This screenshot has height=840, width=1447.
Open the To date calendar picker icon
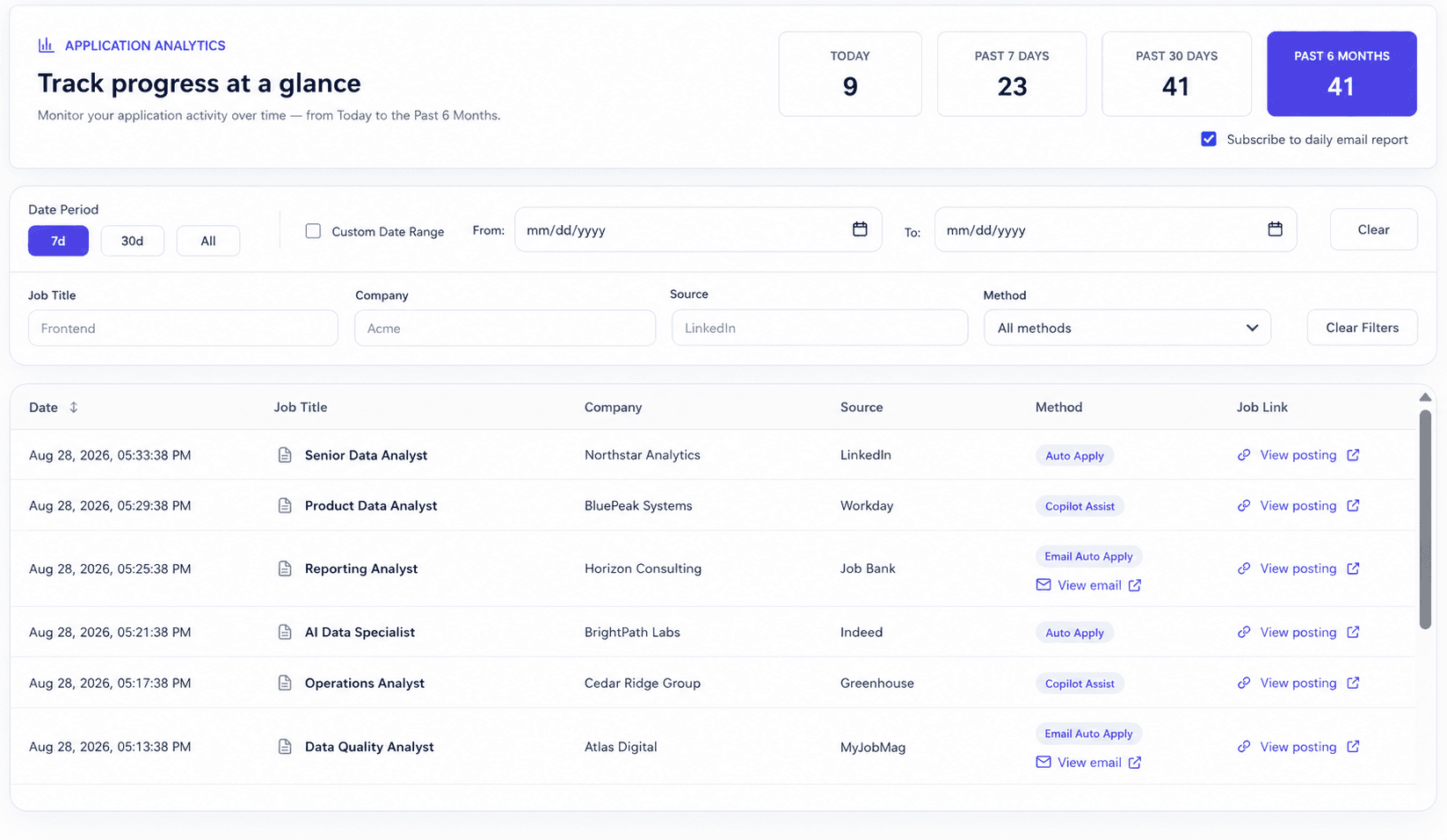1275,229
